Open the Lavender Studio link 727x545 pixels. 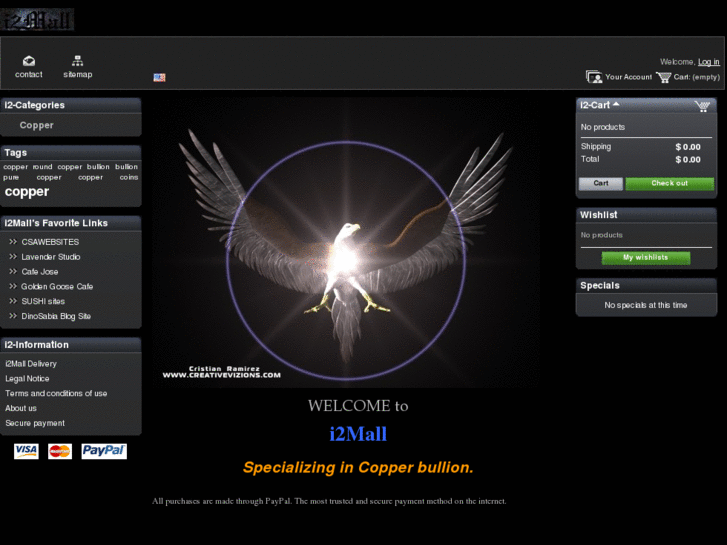tap(51, 257)
